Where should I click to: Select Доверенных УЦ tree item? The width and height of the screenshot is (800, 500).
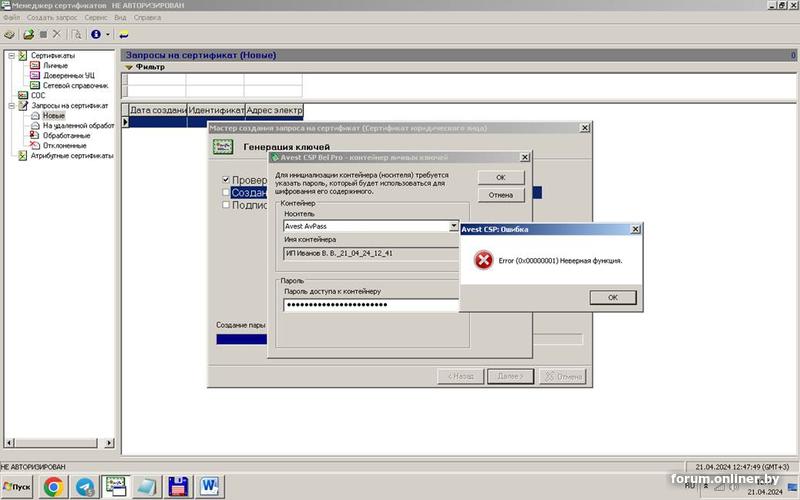click(68, 75)
